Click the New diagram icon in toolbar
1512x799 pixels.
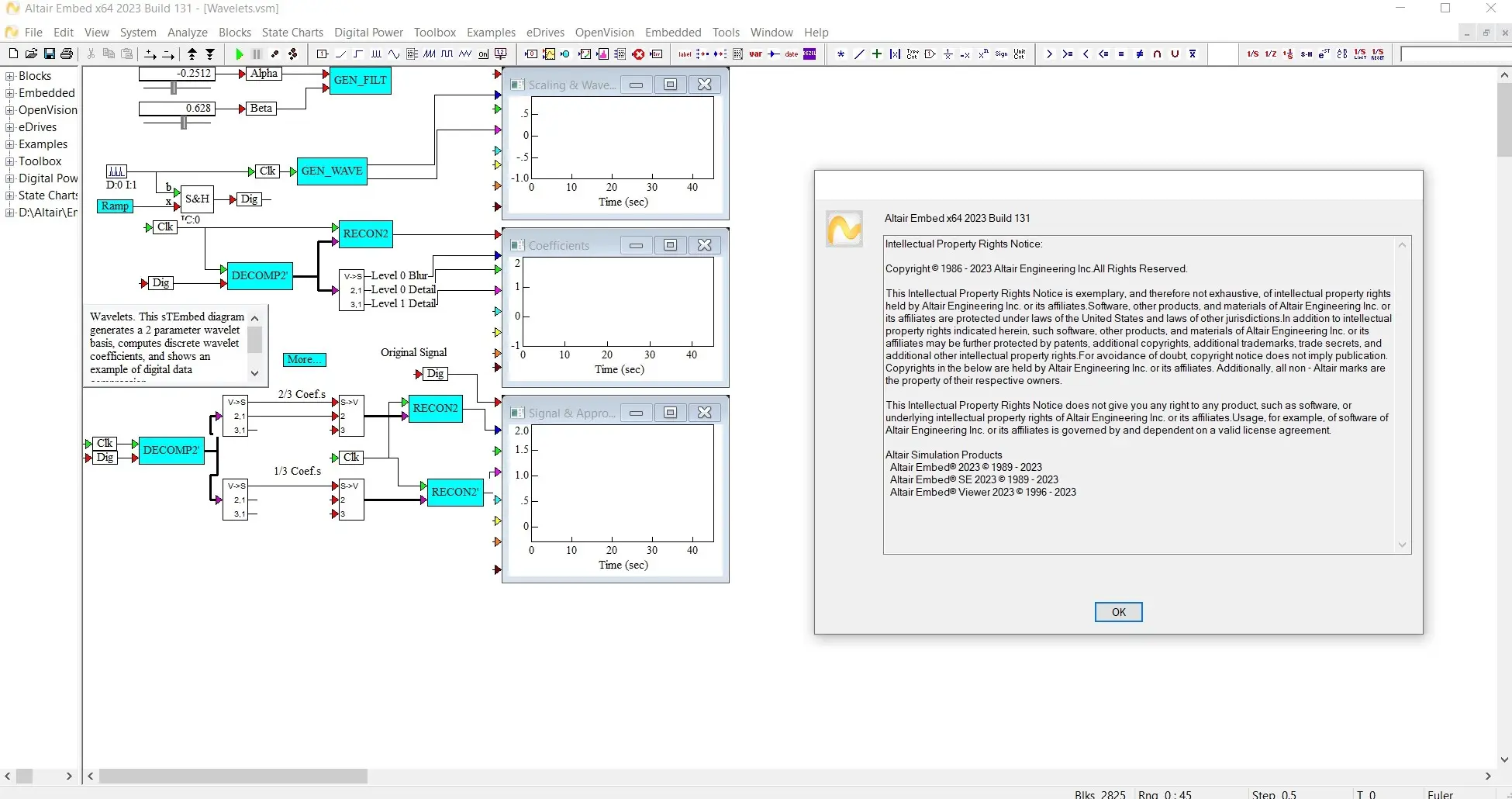click(13, 54)
